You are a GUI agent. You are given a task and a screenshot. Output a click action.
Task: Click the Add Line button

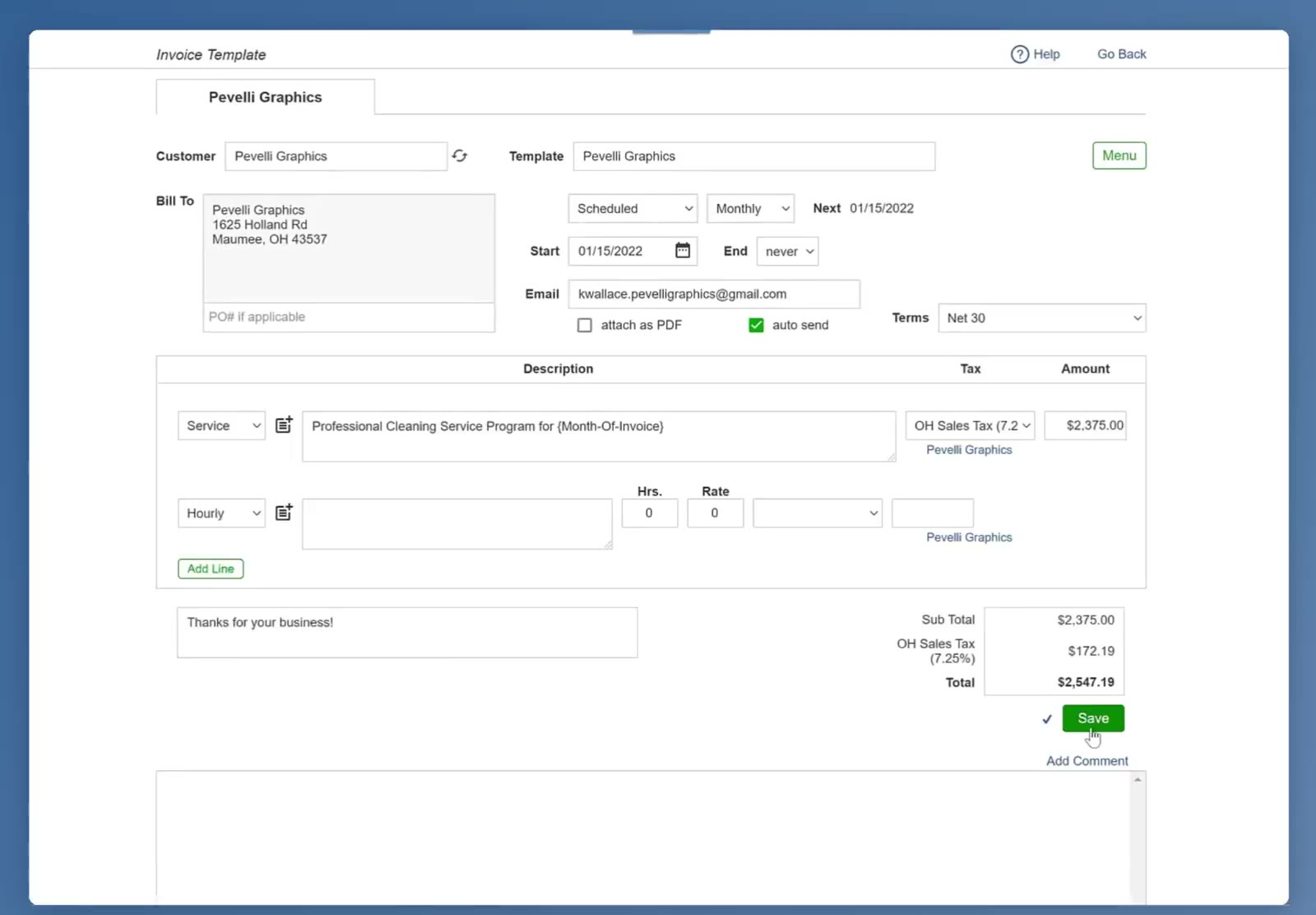pyautogui.click(x=211, y=569)
